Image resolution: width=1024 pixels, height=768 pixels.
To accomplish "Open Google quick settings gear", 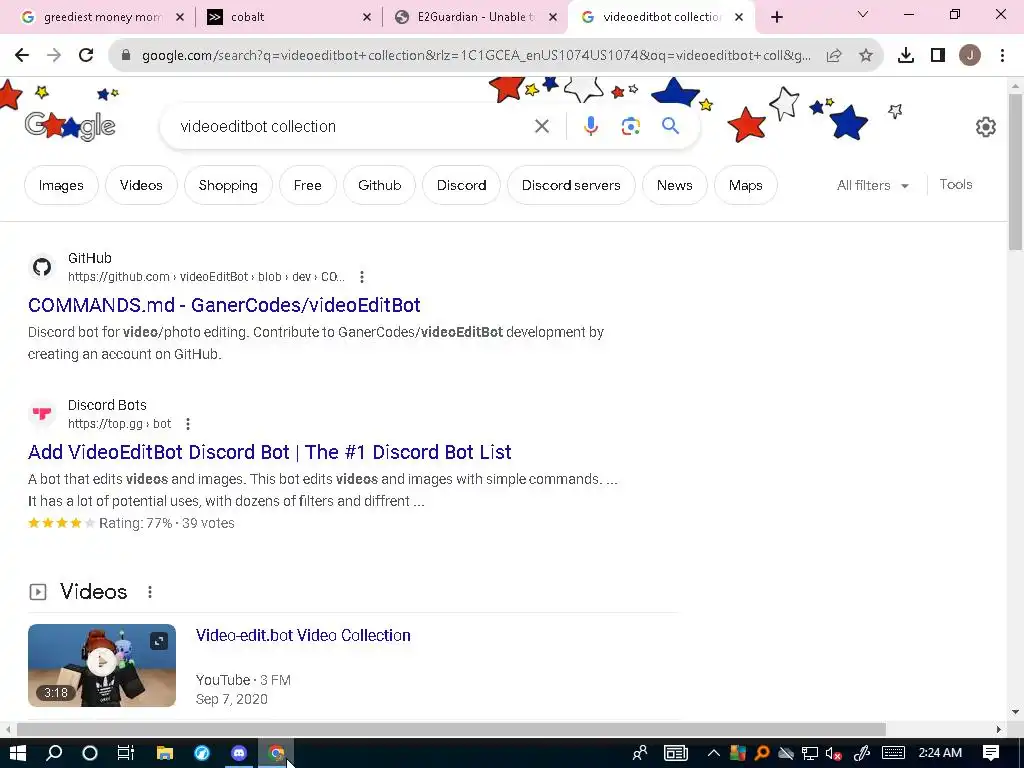I will [985, 127].
